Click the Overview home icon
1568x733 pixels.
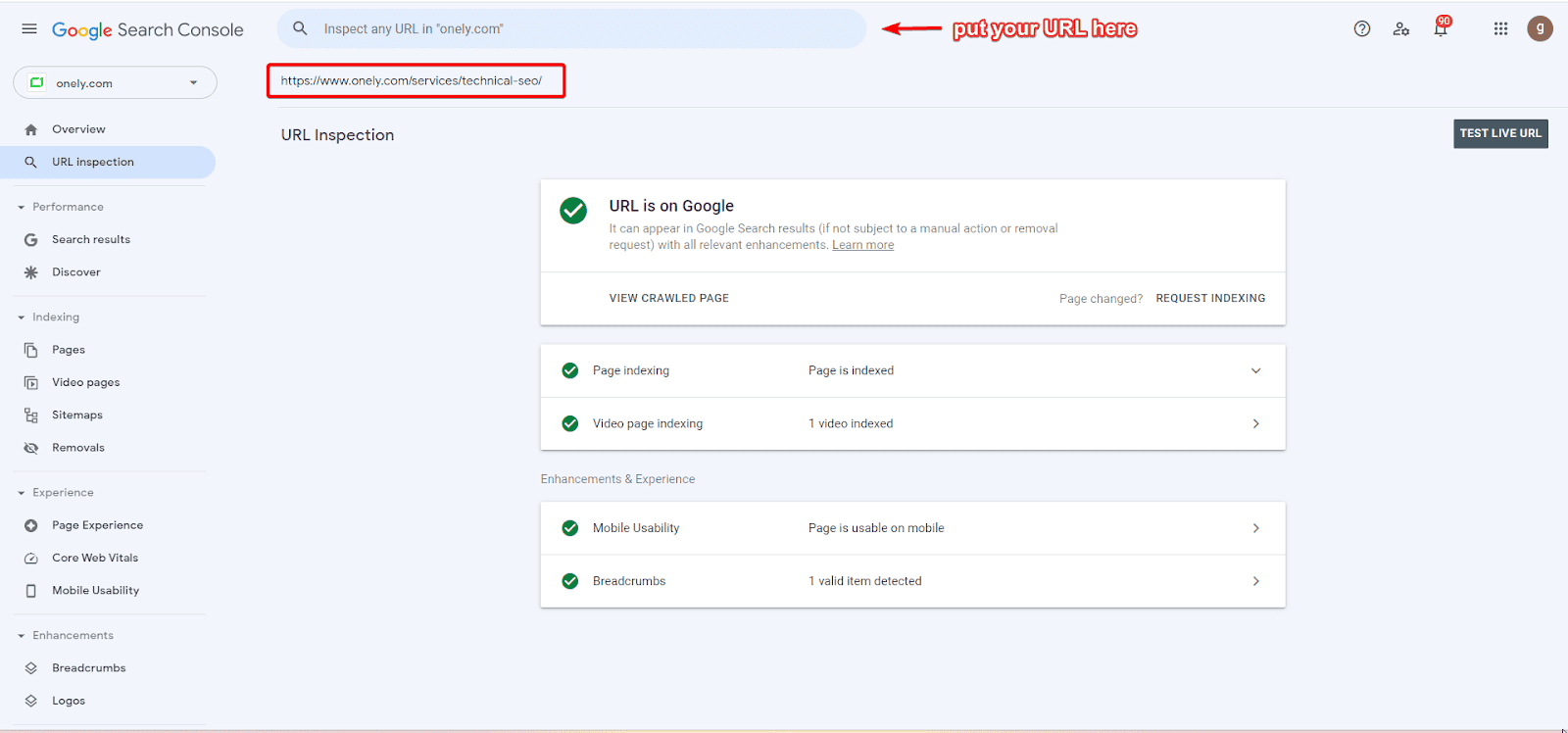[31, 129]
